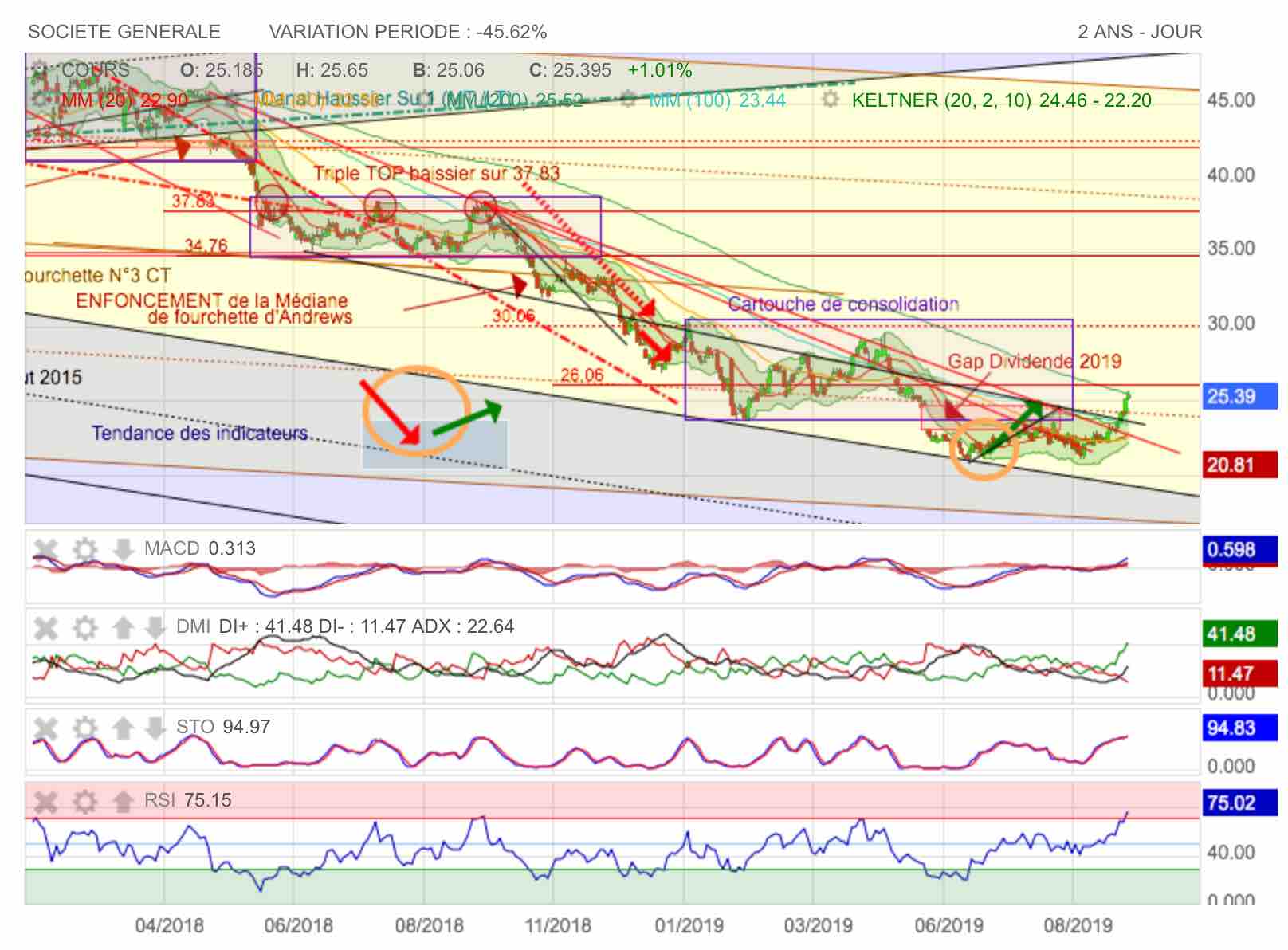The height and width of the screenshot is (950, 1288).
Task: Remove the DMI indicator panel
Action: (46, 628)
